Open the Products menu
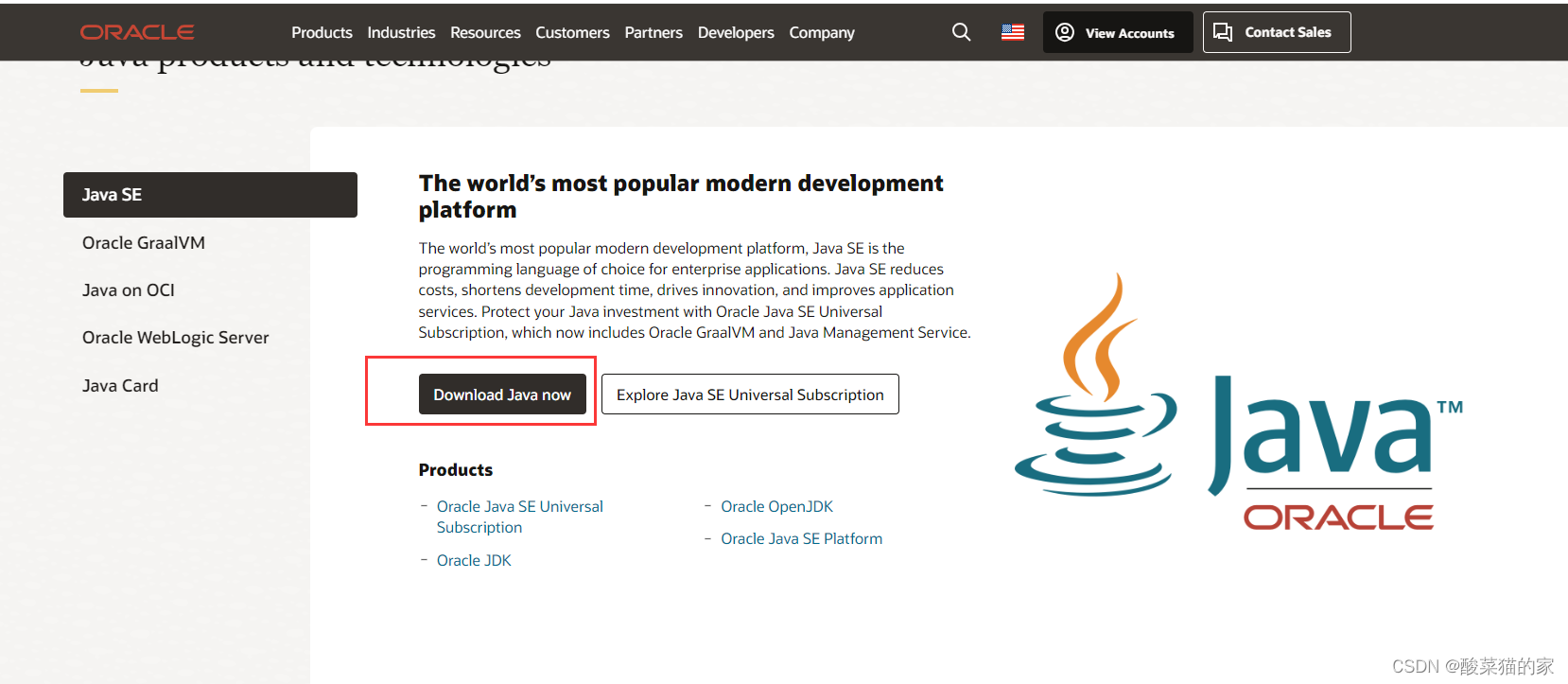This screenshot has width=1568, height=684. [x=322, y=32]
